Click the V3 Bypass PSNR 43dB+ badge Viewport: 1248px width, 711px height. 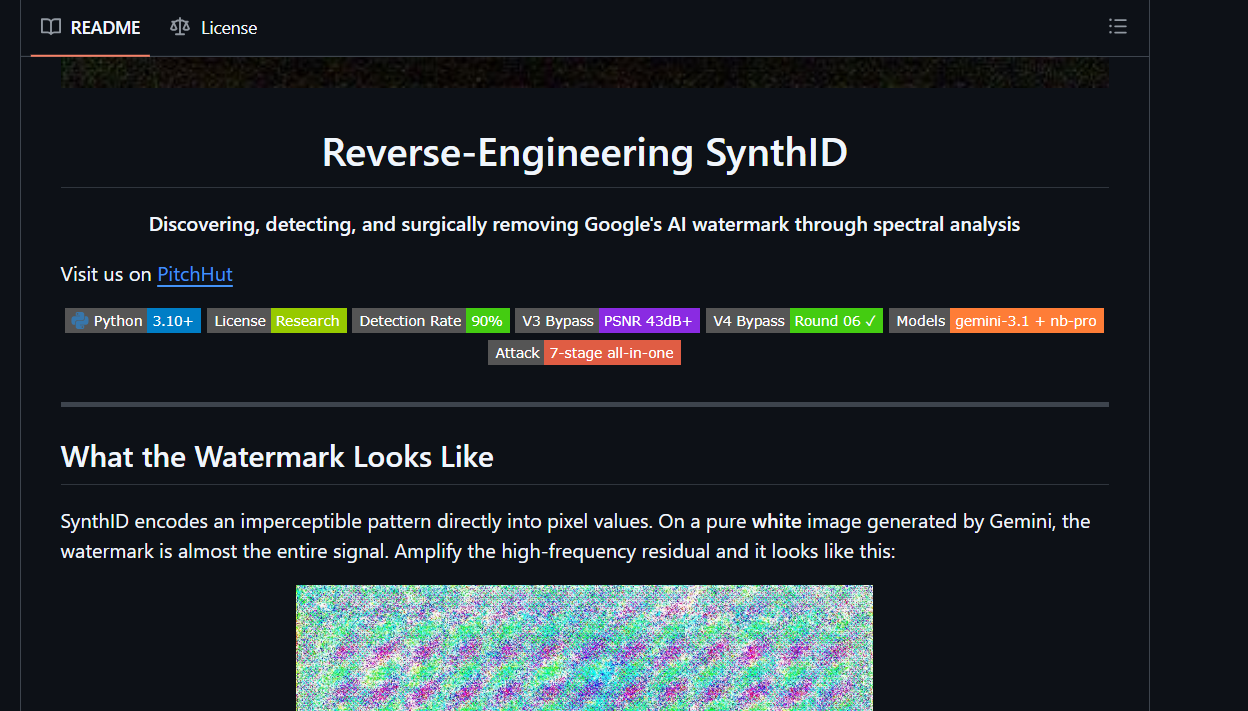(x=608, y=321)
